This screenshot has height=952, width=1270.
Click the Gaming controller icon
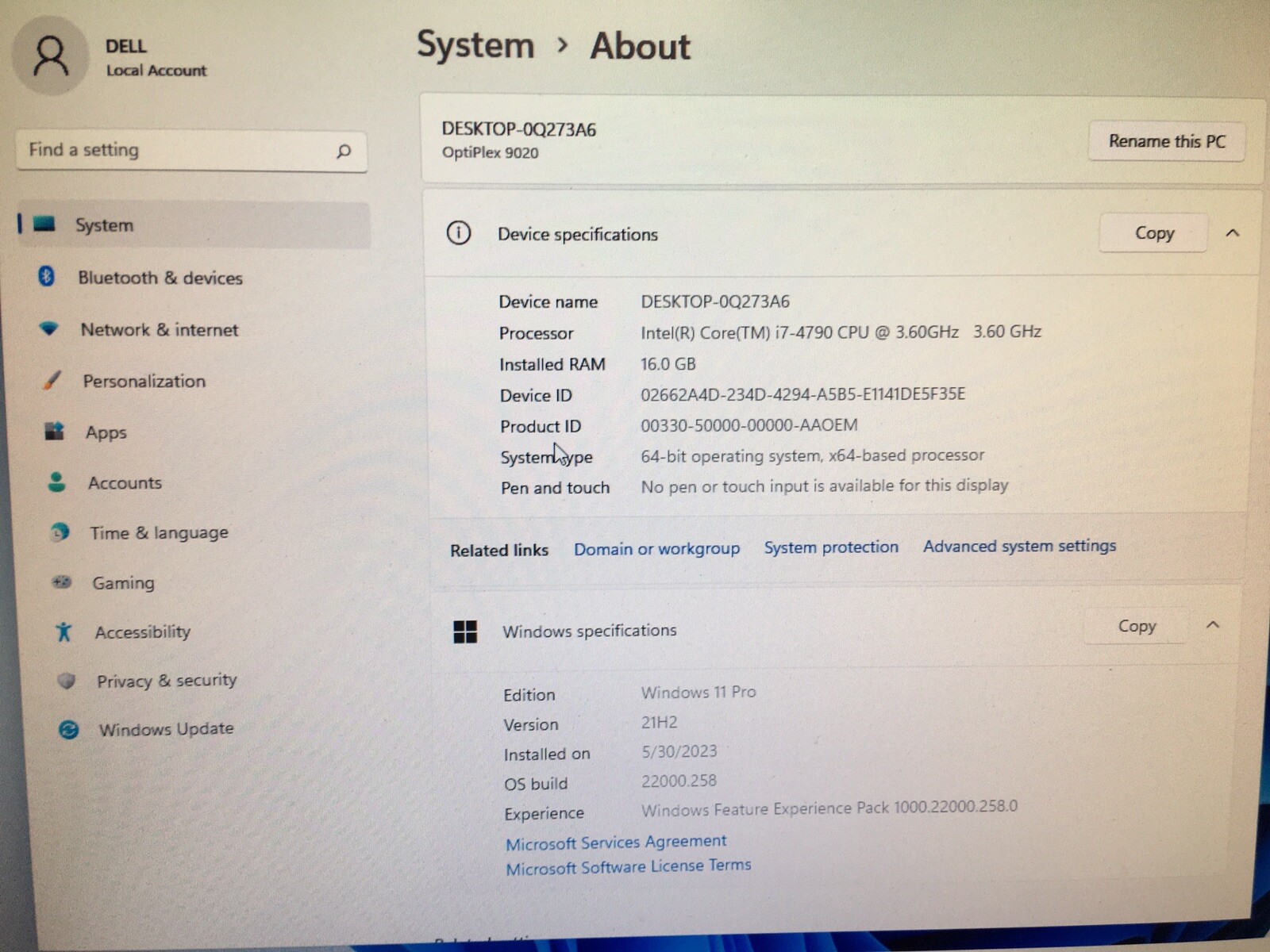[x=61, y=582]
